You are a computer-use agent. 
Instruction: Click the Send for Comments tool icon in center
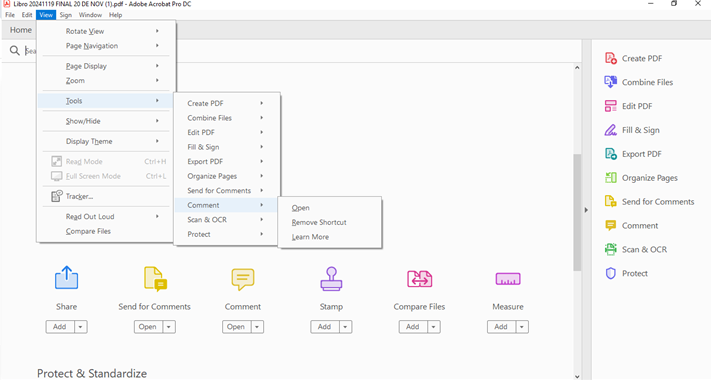(x=155, y=278)
